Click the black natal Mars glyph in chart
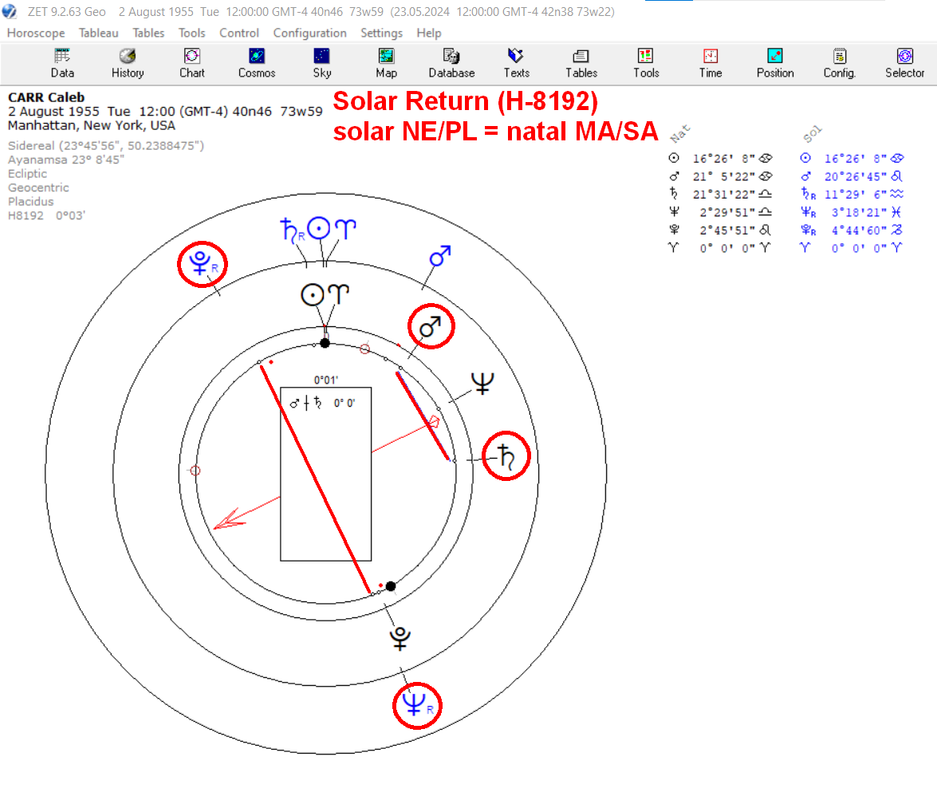The height and width of the screenshot is (800, 937). coord(431,326)
